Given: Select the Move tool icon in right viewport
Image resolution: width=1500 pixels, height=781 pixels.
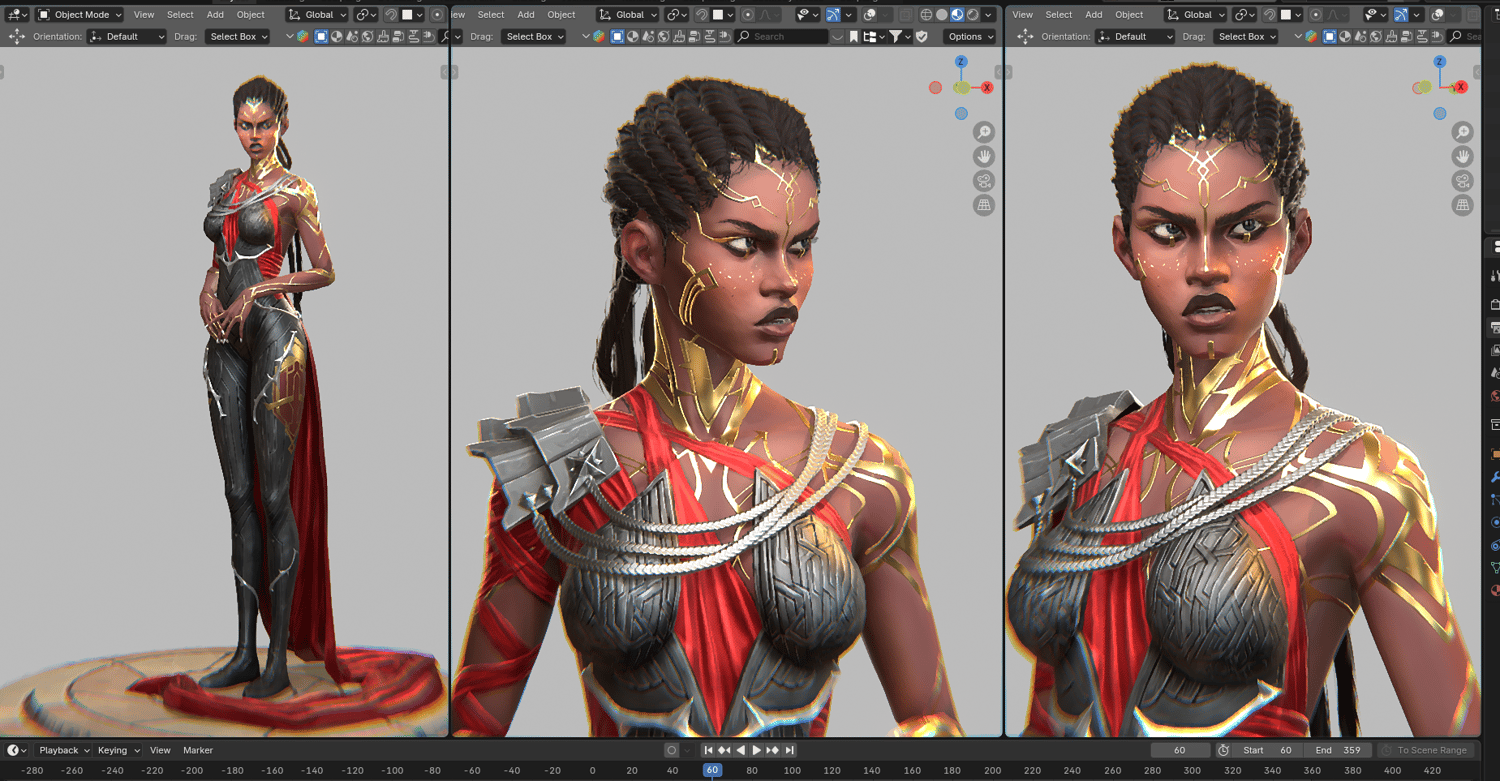Looking at the screenshot, I should tap(1025, 36).
